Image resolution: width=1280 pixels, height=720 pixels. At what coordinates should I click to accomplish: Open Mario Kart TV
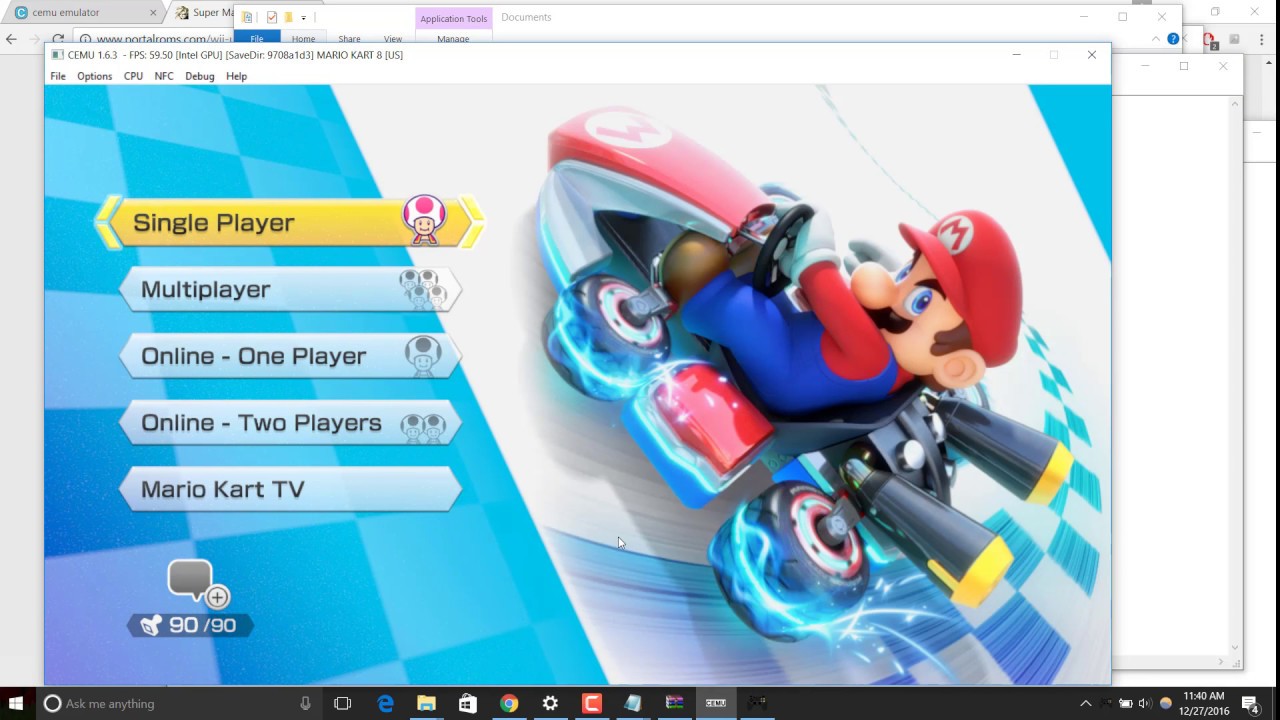click(x=290, y=489)
